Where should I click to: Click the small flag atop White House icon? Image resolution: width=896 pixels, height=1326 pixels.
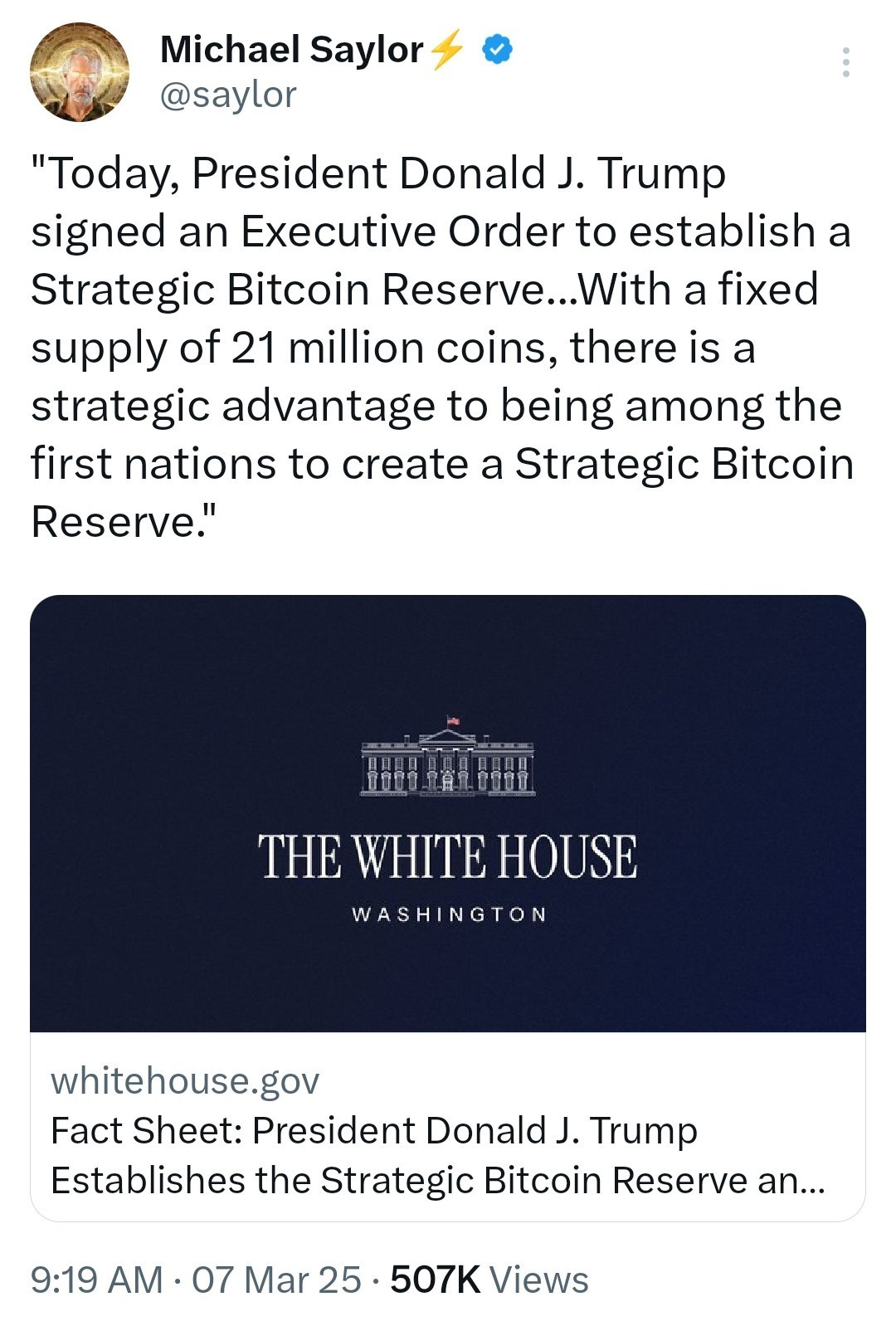(453, 719)
